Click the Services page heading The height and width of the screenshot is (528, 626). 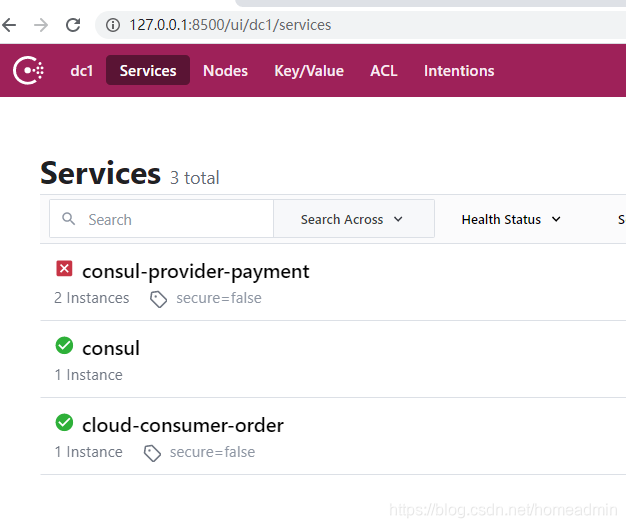(x=101, y=174)
